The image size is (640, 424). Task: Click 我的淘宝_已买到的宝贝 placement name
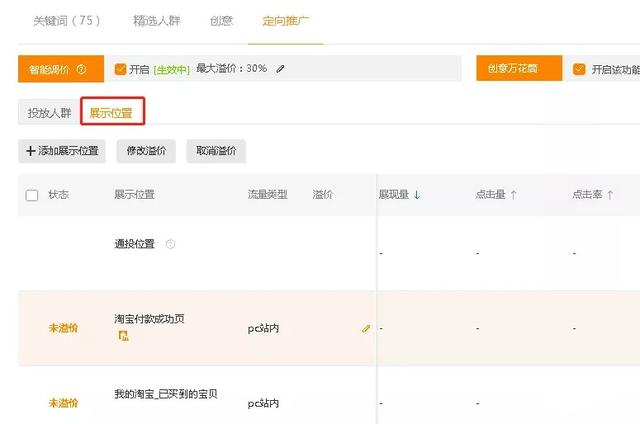click(166, 394)
